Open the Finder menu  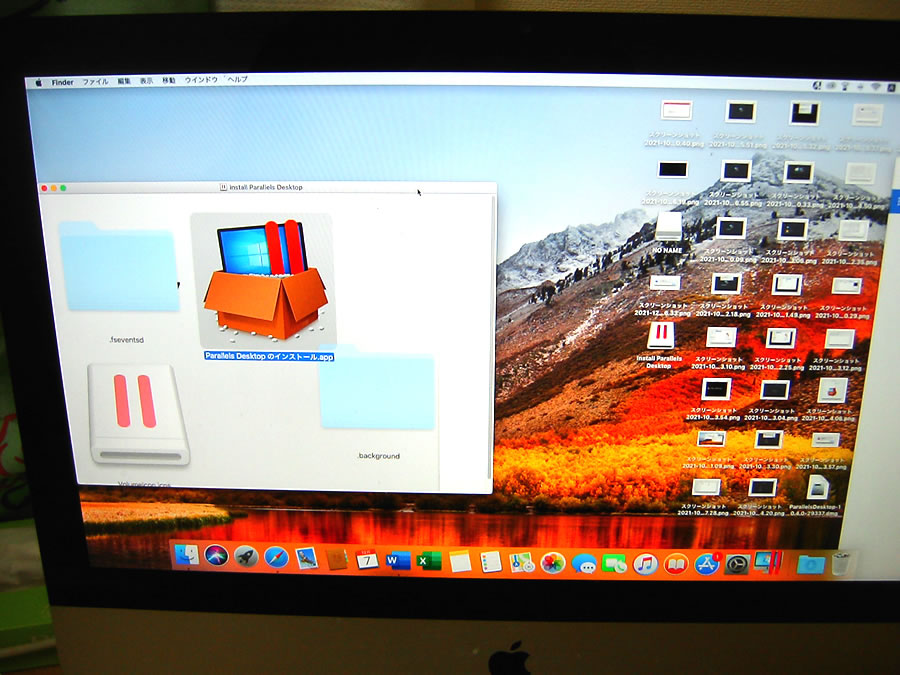[62, 82]
